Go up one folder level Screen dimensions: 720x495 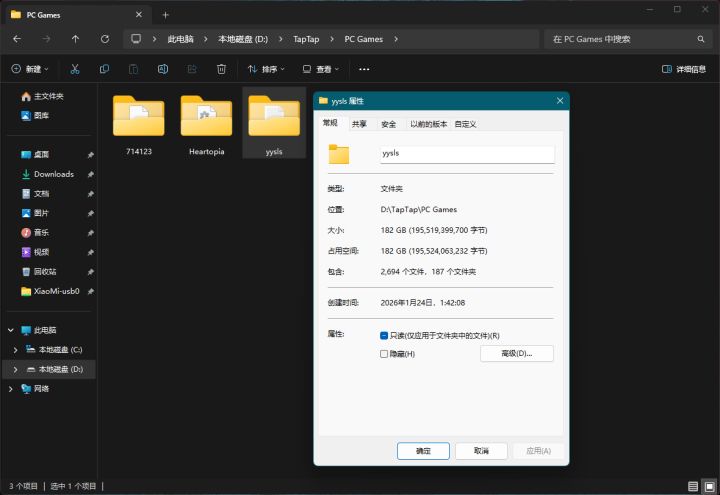pyautogui.click(x=75, y=39)
